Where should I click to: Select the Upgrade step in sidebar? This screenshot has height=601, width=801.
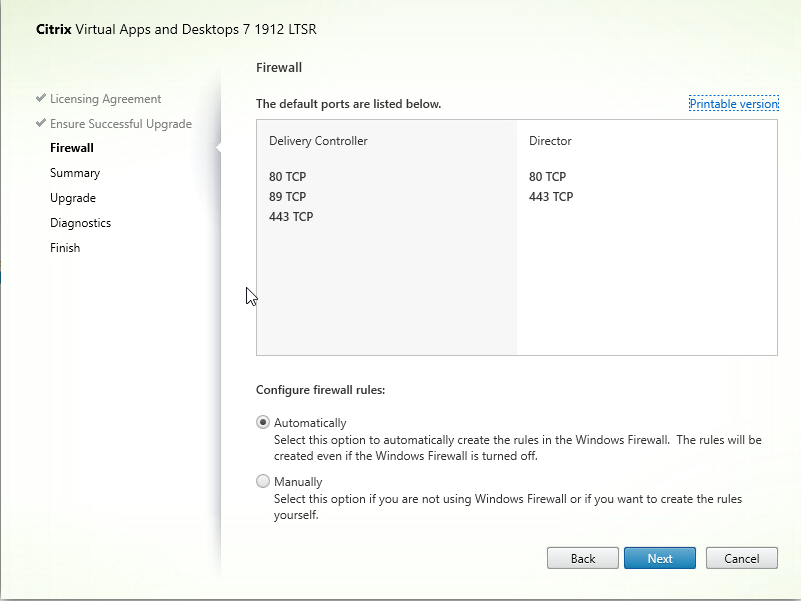click(73, 198)
